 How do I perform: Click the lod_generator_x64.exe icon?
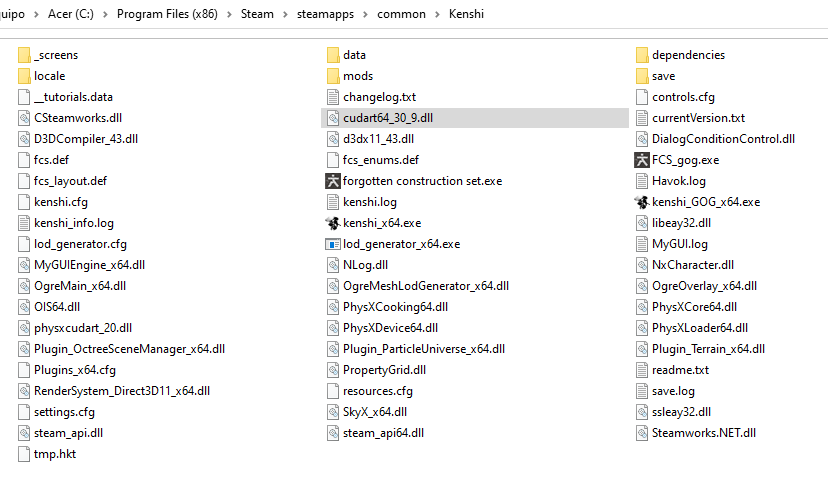(x=333, y=244)
